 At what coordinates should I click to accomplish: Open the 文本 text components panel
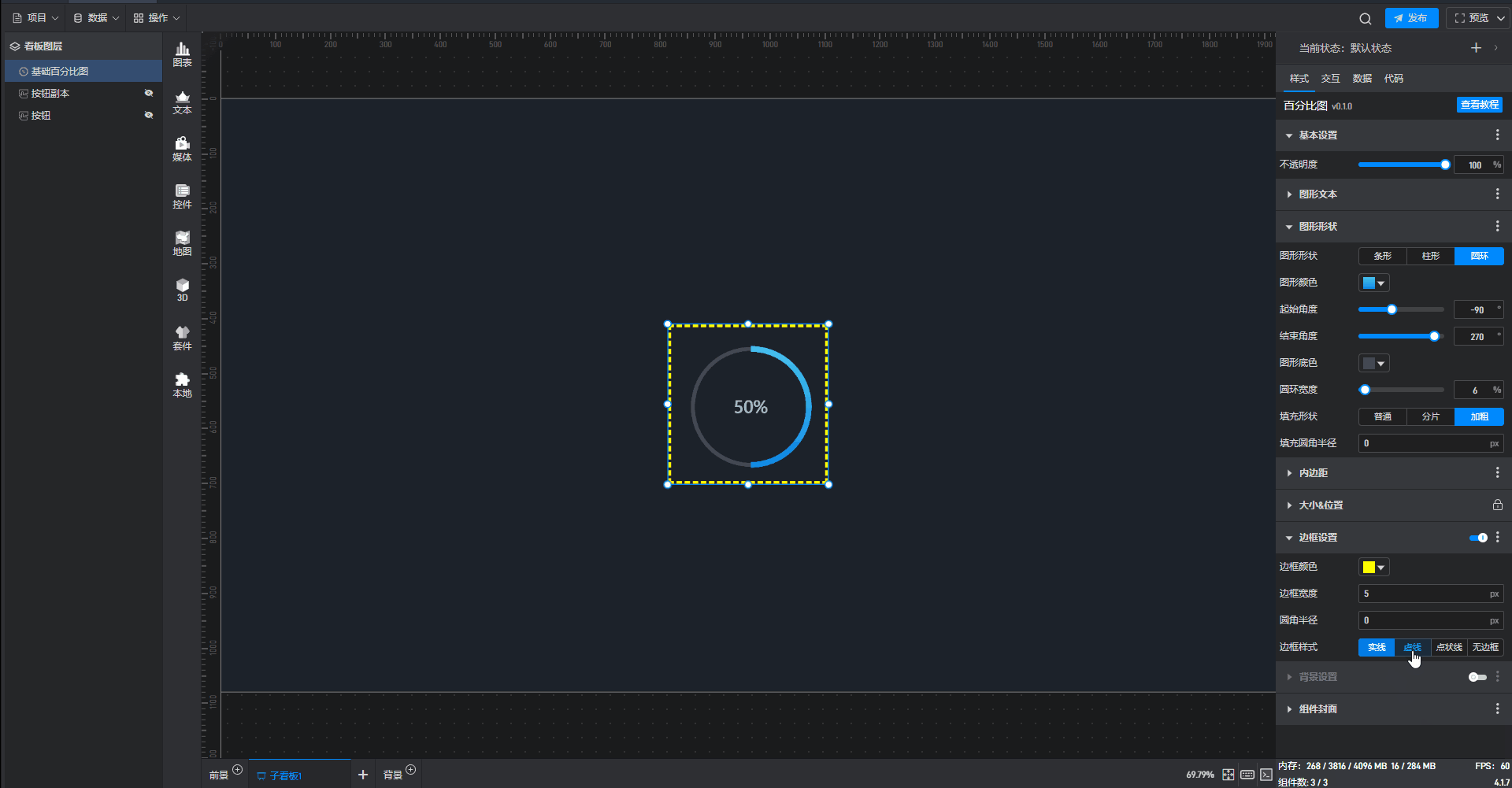182,102
